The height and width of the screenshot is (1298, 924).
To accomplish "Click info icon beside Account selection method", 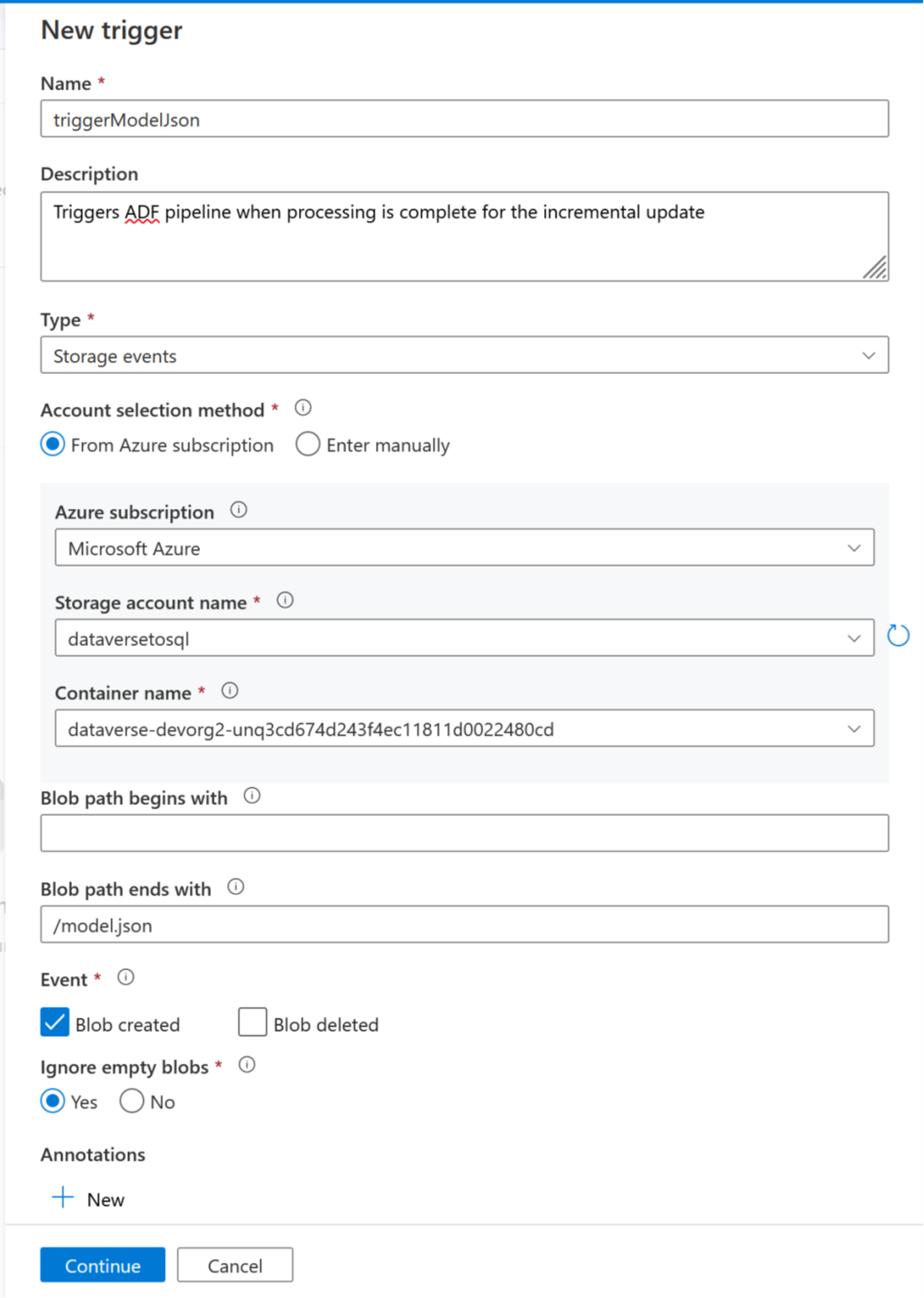I will [303, 408].
